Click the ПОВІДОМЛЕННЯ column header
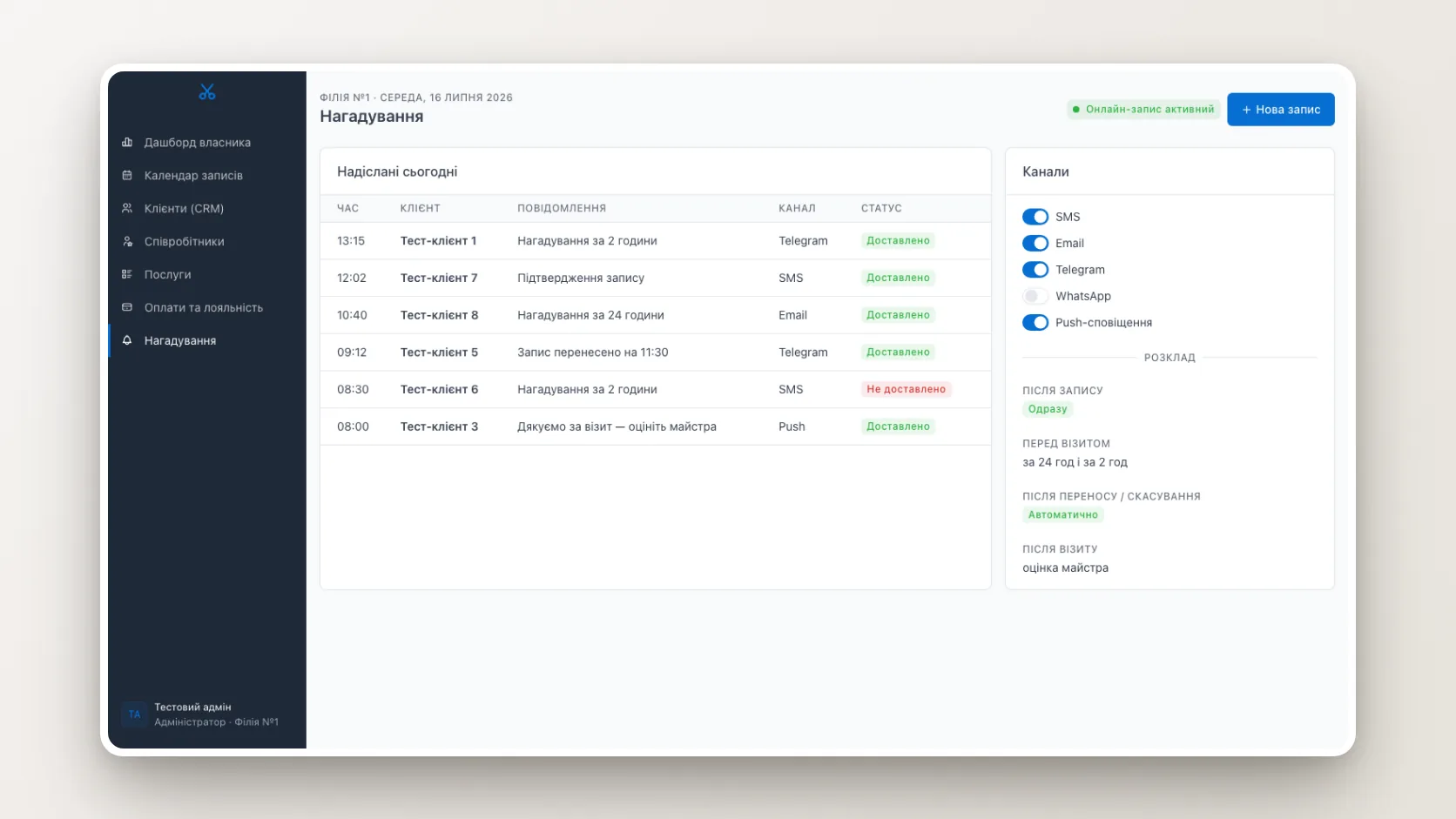The width and height of the screenshot is (1456, 819). tap(562, 208)
